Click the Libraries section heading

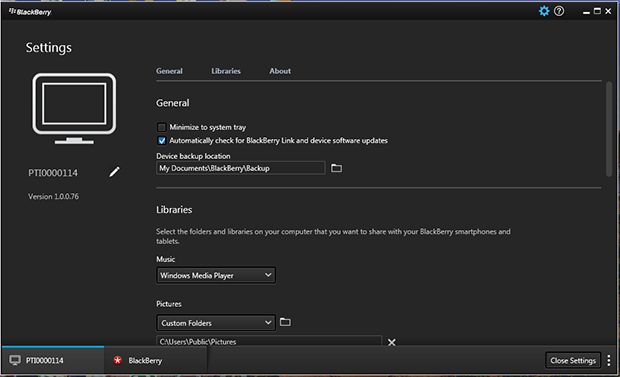pos(174,210)
